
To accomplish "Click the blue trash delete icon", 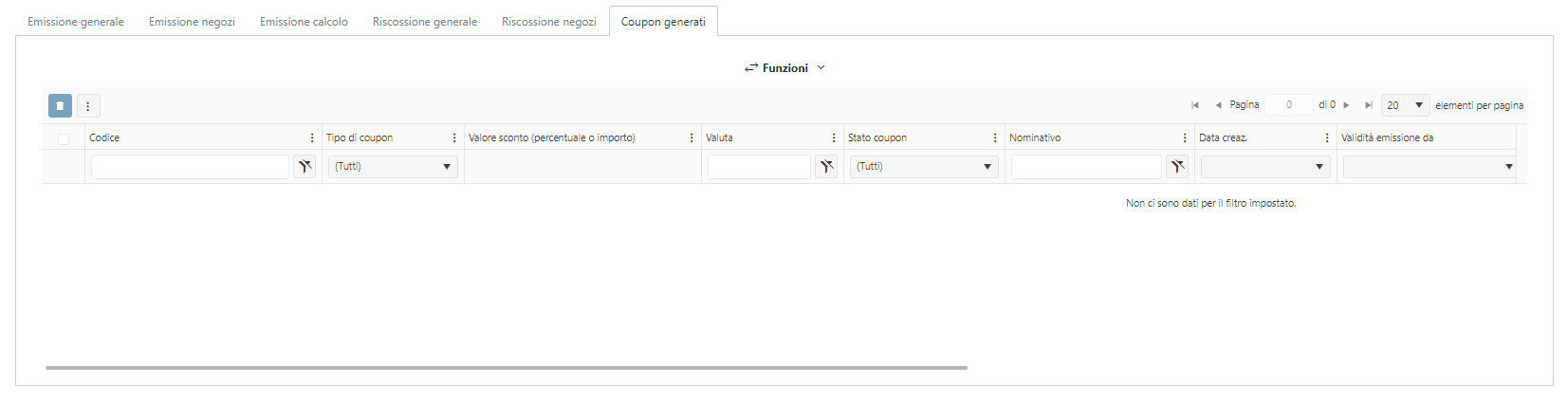I will click(x=60, y=106).
